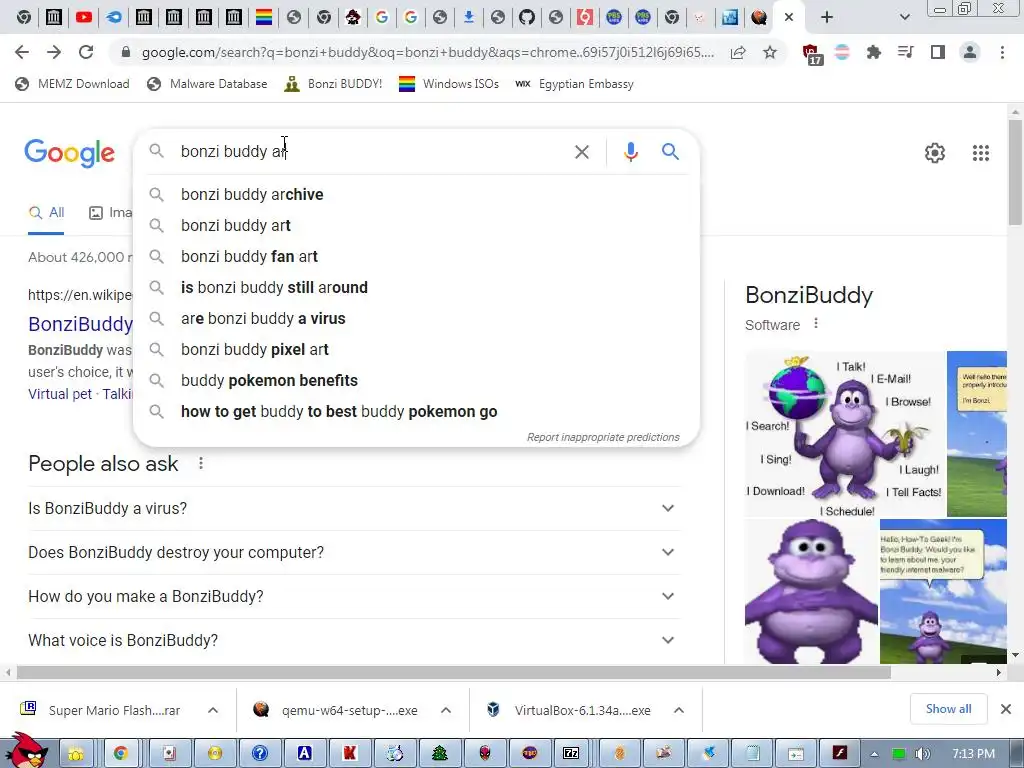Expand 'How do you make a BonziBuddy?'
The height and width of the screenshot is (768, 1024).
(x=353, y=596)
